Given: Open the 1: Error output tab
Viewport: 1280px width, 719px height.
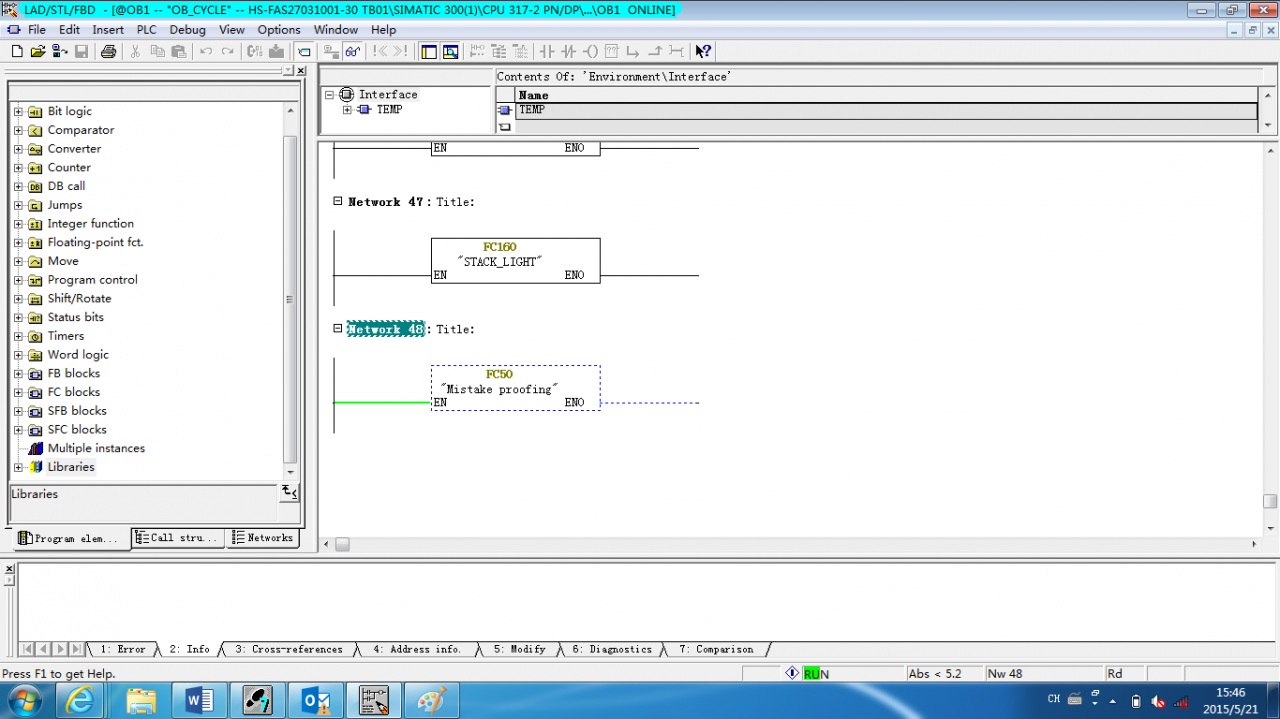Looking at the screenshot, I should tap(122, 649).
